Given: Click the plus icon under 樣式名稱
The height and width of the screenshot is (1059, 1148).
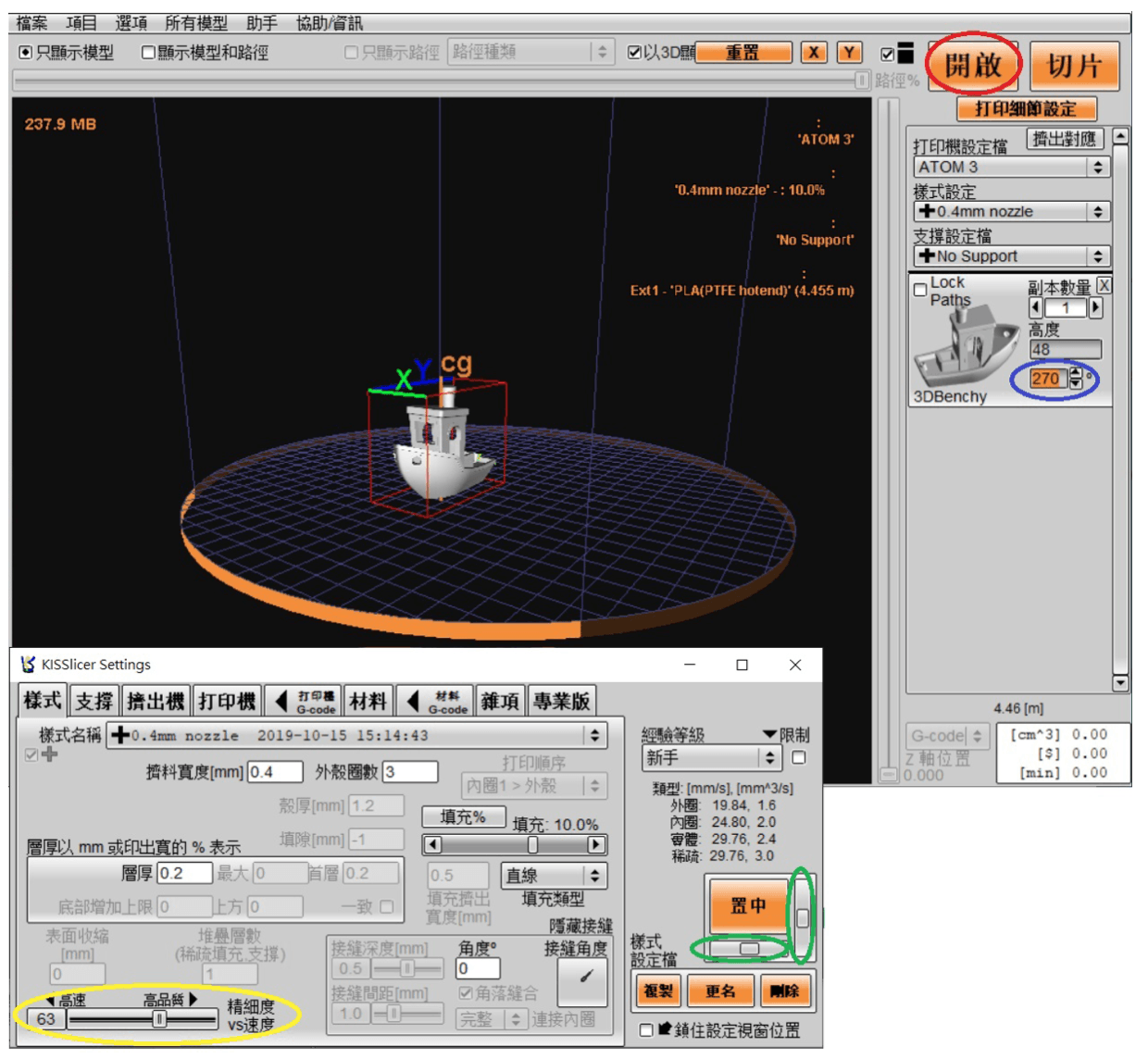Looking at the screenshot, I should 50,754.
